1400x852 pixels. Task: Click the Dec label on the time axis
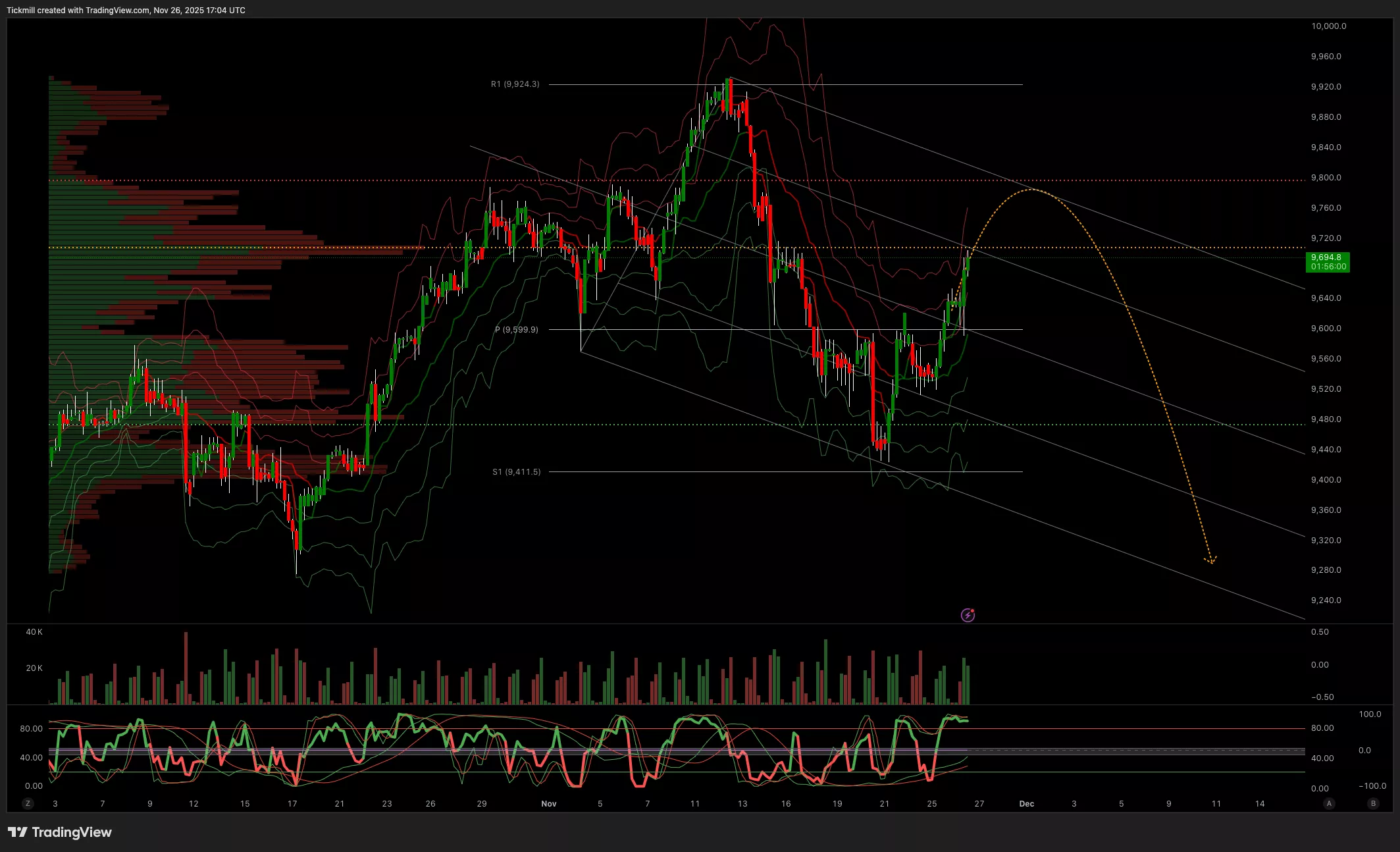(x=1026, y=803)
